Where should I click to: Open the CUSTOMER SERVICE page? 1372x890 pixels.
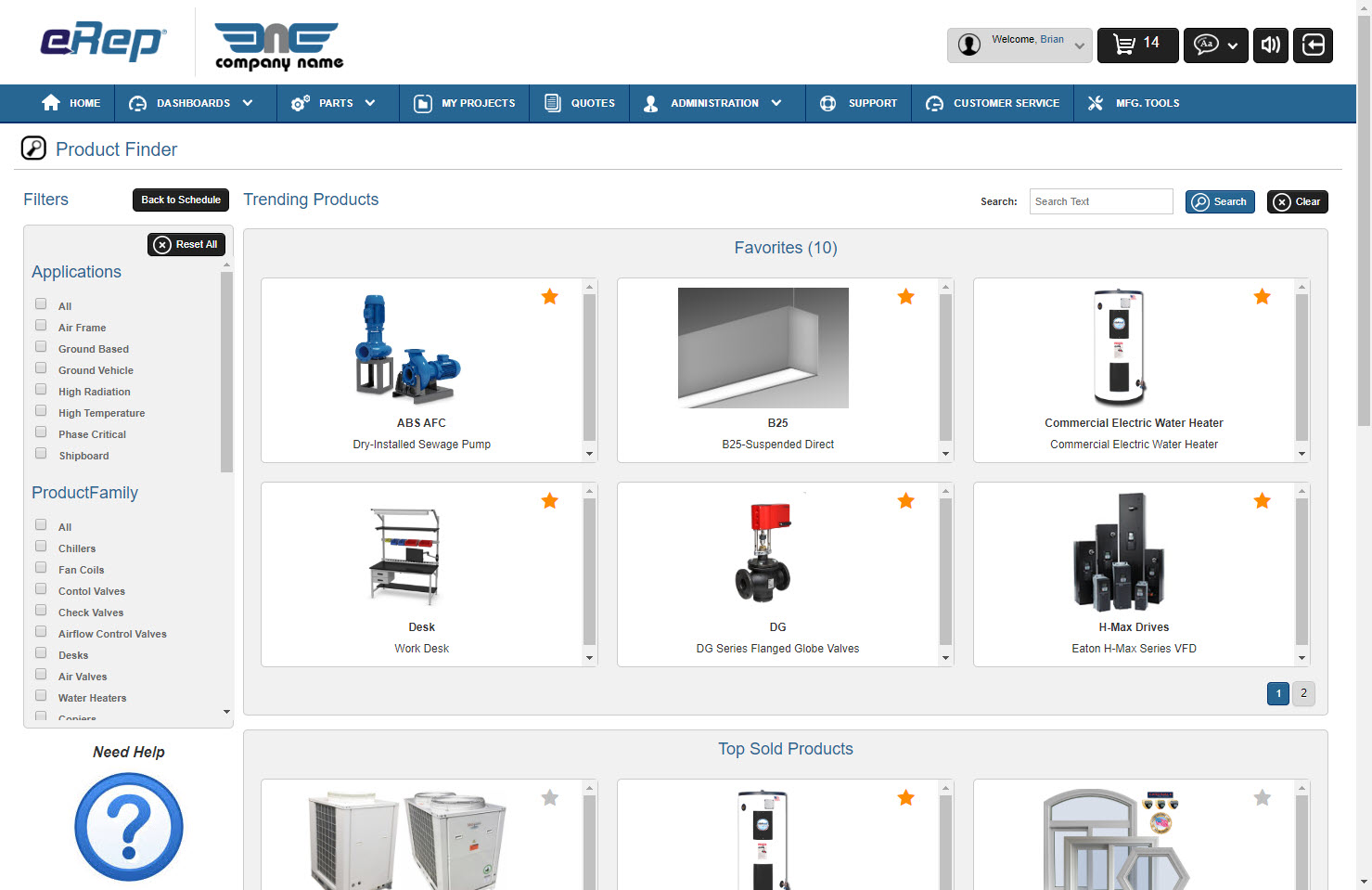pos(993,103)
